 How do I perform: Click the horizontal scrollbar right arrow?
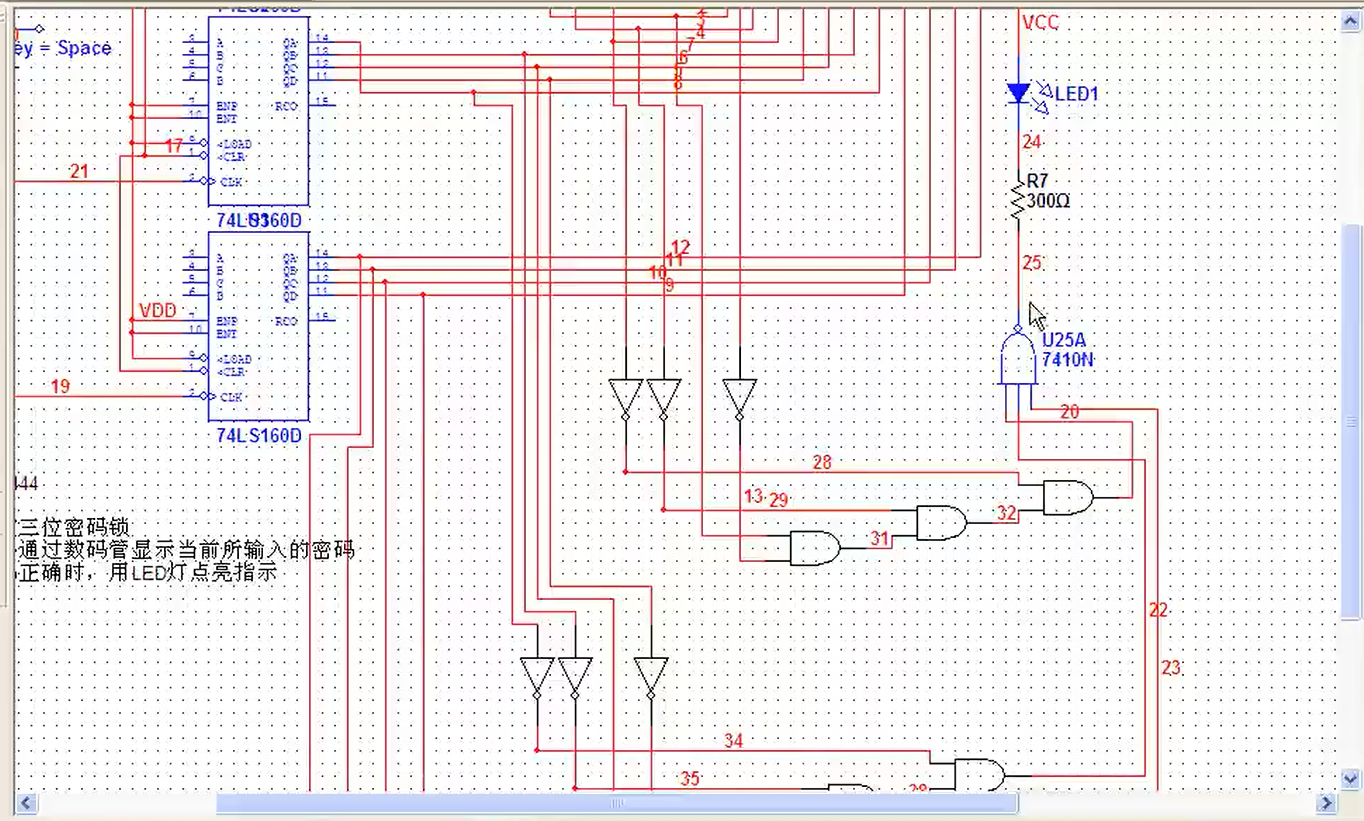[x=1326, y=803]
